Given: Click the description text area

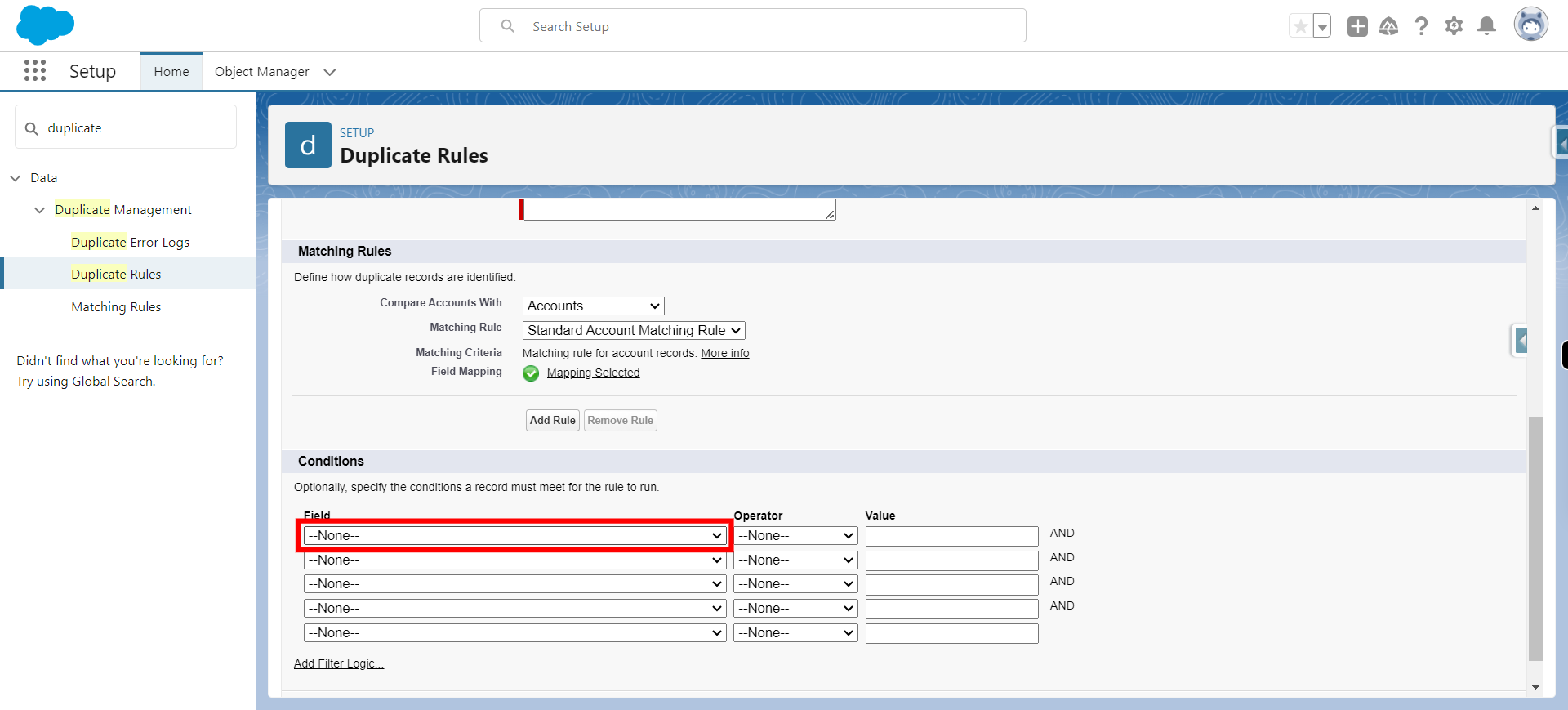Looking at the screenshot, I should 679,209.
